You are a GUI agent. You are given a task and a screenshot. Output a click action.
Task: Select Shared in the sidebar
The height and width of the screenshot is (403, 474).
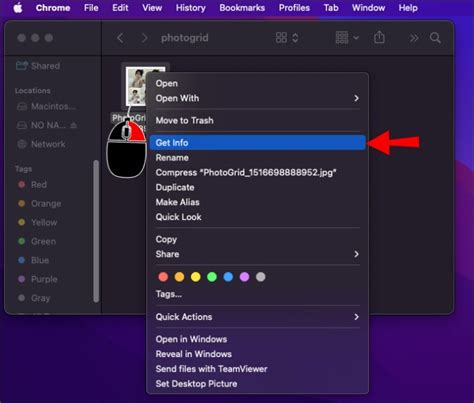38,66
